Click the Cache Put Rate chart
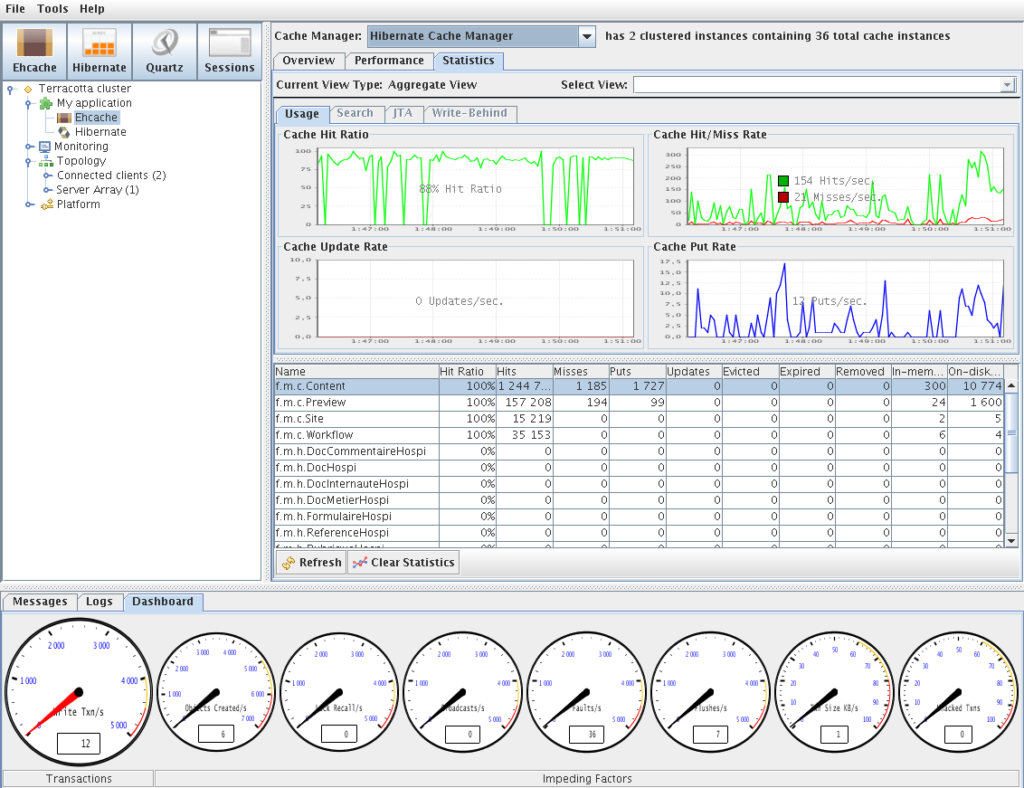 click(x=846, y=299)
